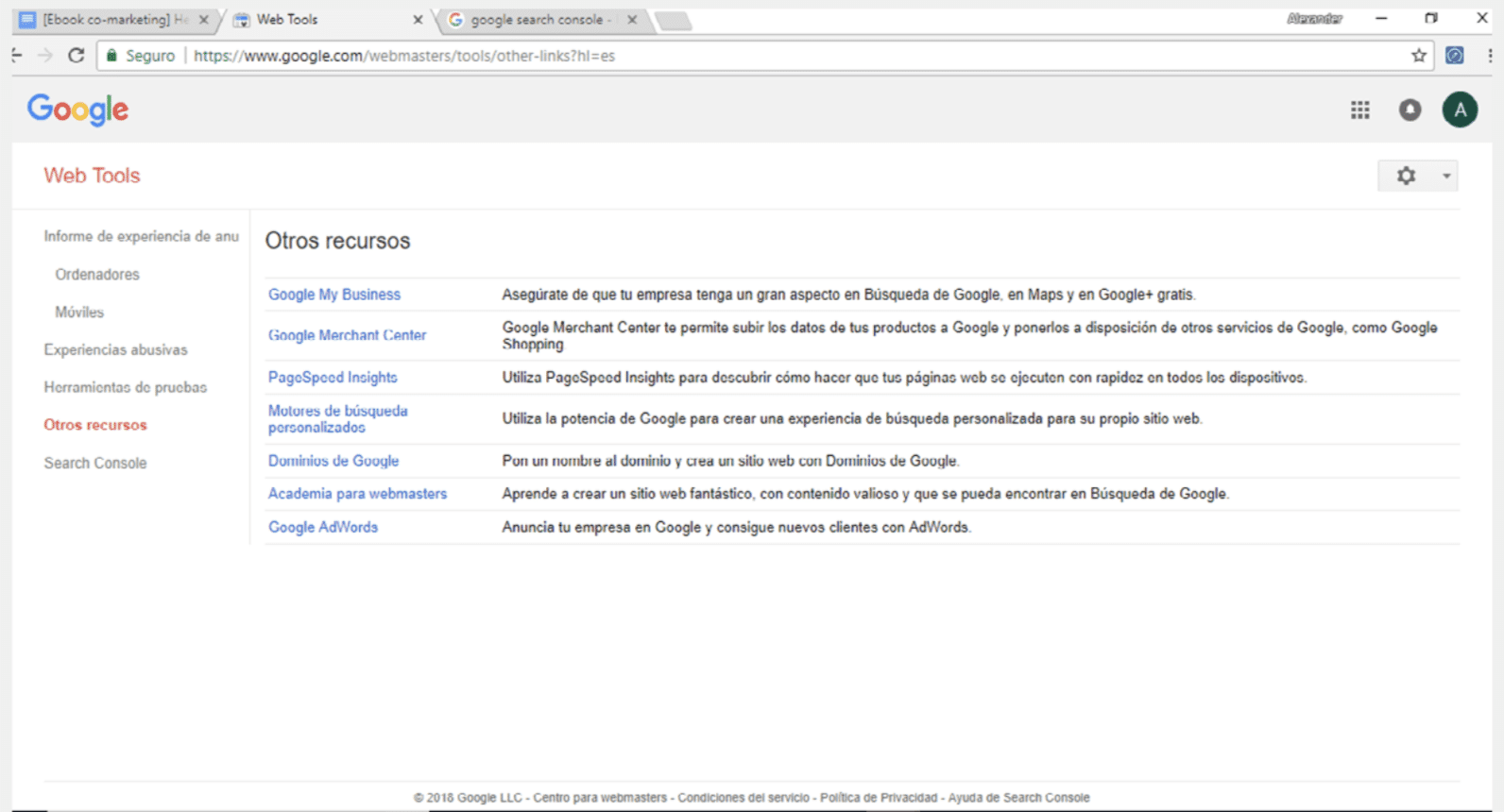Click the URL address bar
Viewport: 1504px width, 812px height.
[x=756, y=56]
